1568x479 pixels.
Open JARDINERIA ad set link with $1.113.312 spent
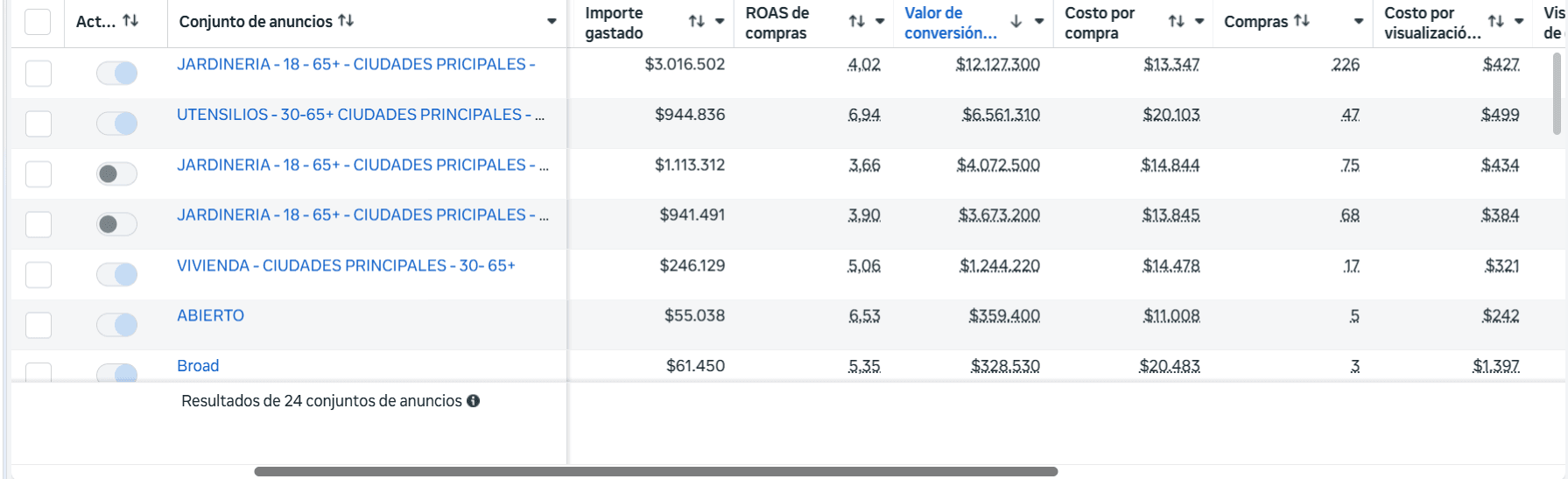click(362, 165)
